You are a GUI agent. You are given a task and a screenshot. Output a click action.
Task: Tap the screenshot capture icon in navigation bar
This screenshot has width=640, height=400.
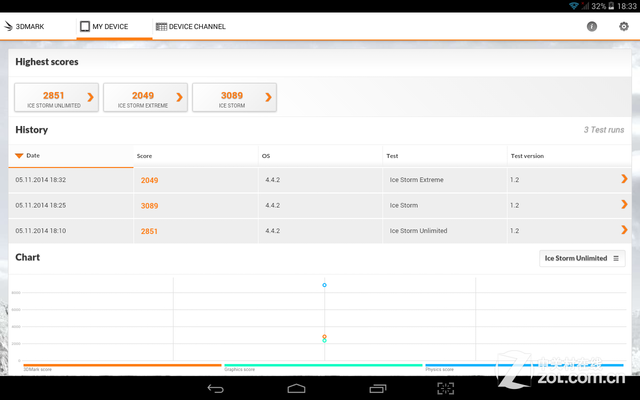445,388
